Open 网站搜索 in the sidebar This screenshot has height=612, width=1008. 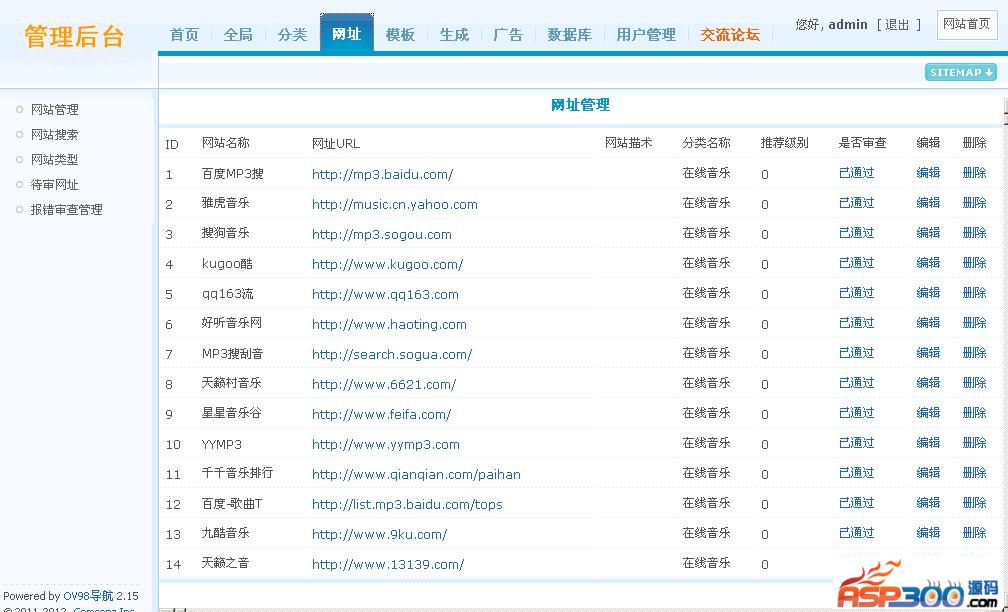[54, 135]
